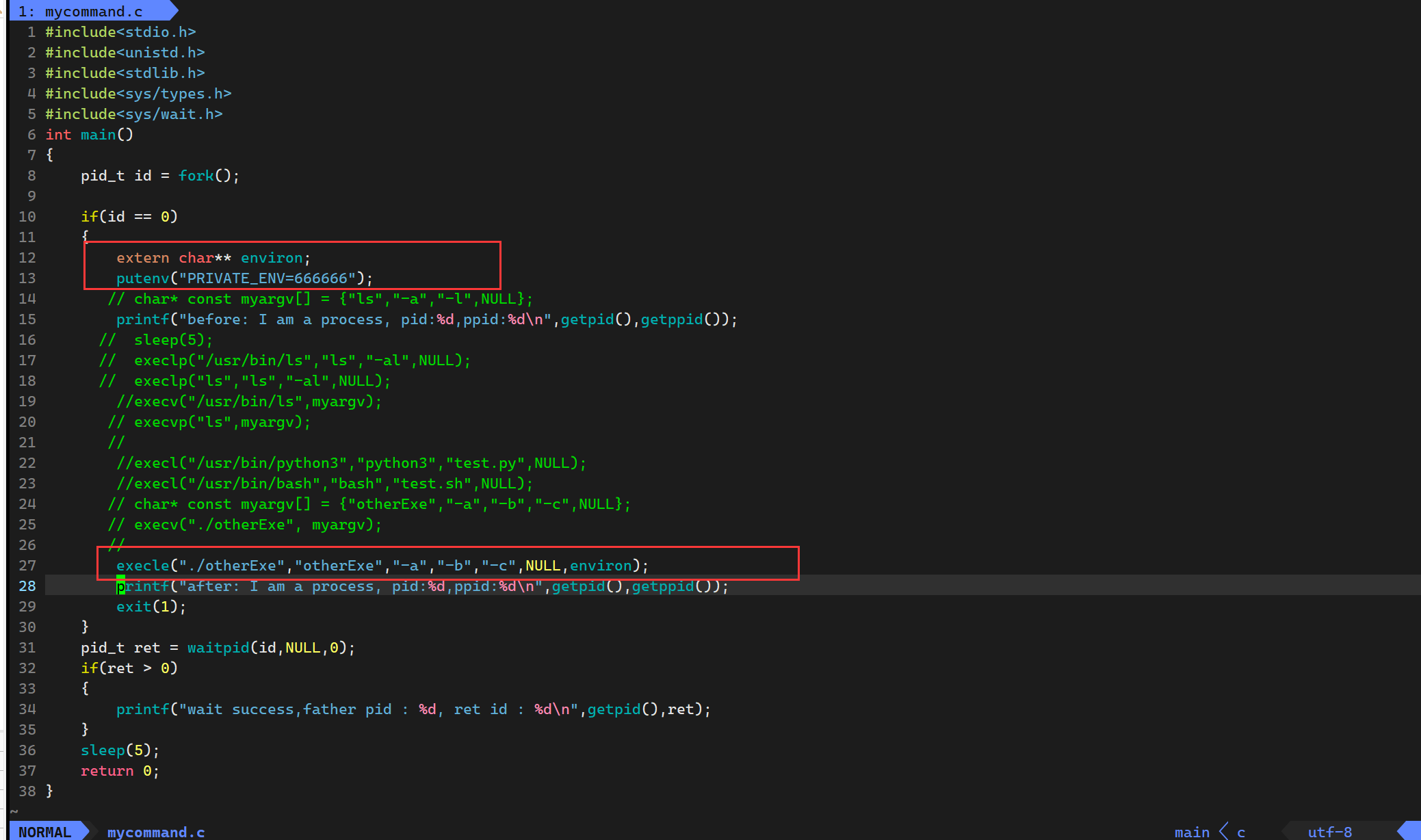Image resolution: width=1421 pixels, height=840 pixels.
Task: Click the execle otherExe call
Action: 382,566
